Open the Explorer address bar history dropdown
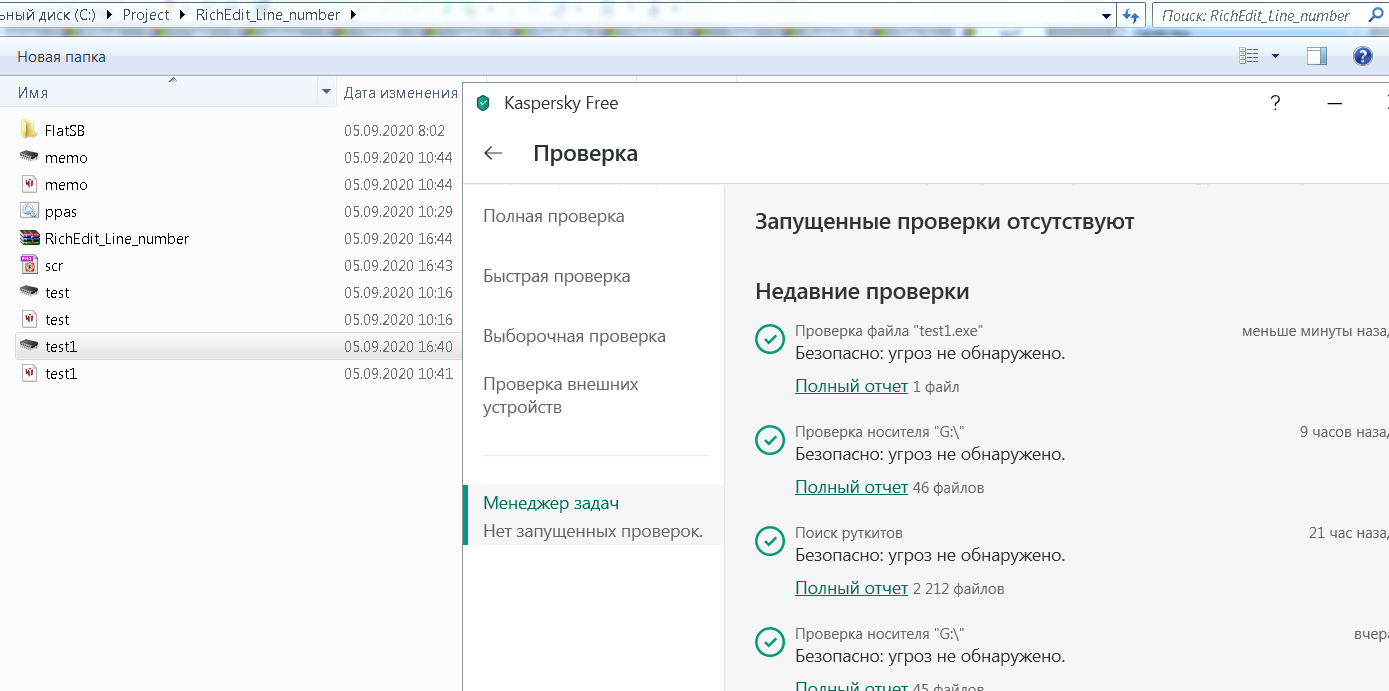 (1106, 15)
